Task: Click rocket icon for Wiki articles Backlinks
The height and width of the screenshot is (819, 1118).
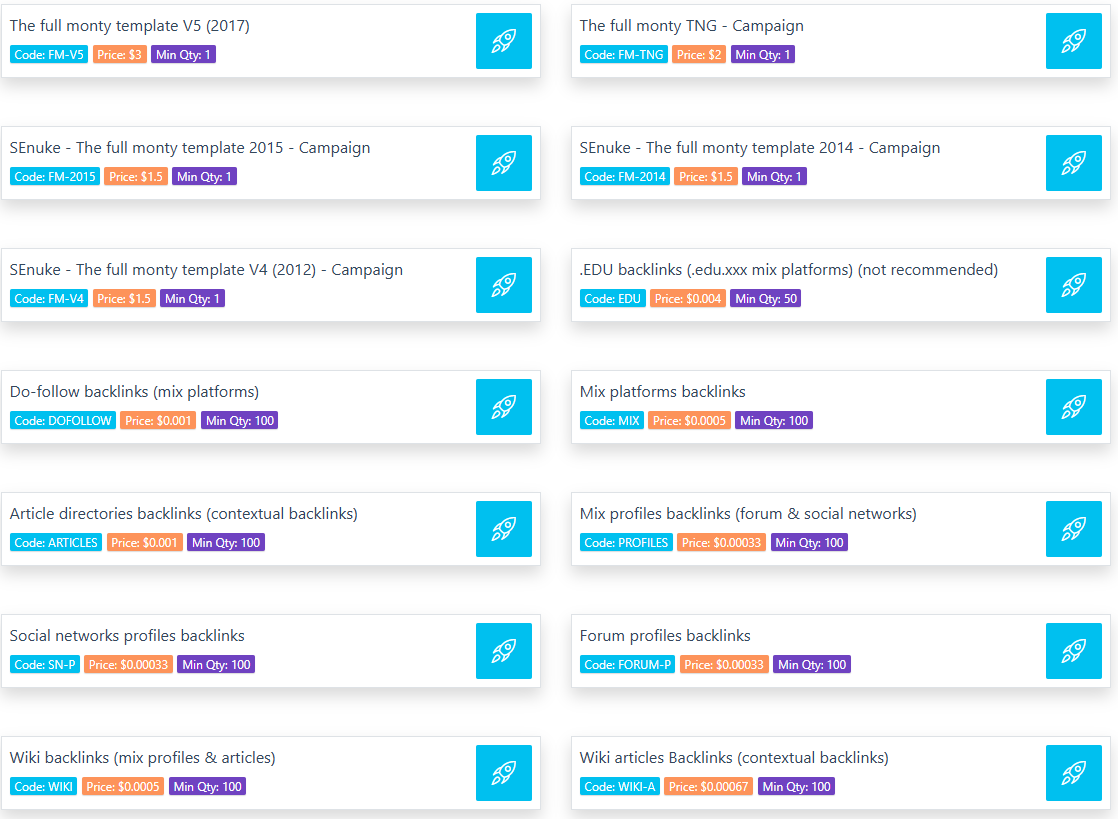Action: point(1073,772)
